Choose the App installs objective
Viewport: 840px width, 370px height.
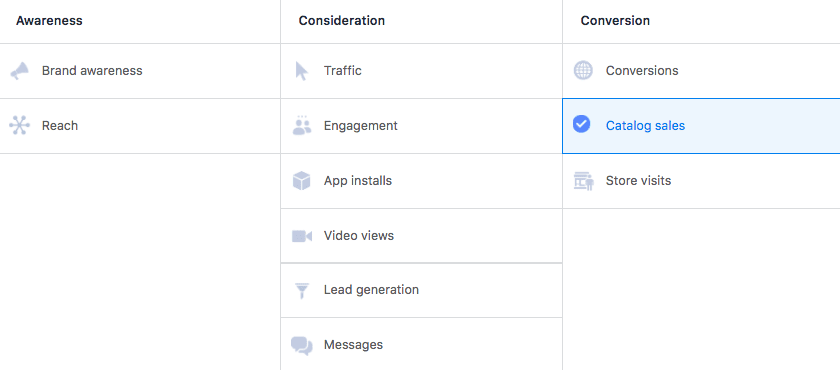click(422, 181)
